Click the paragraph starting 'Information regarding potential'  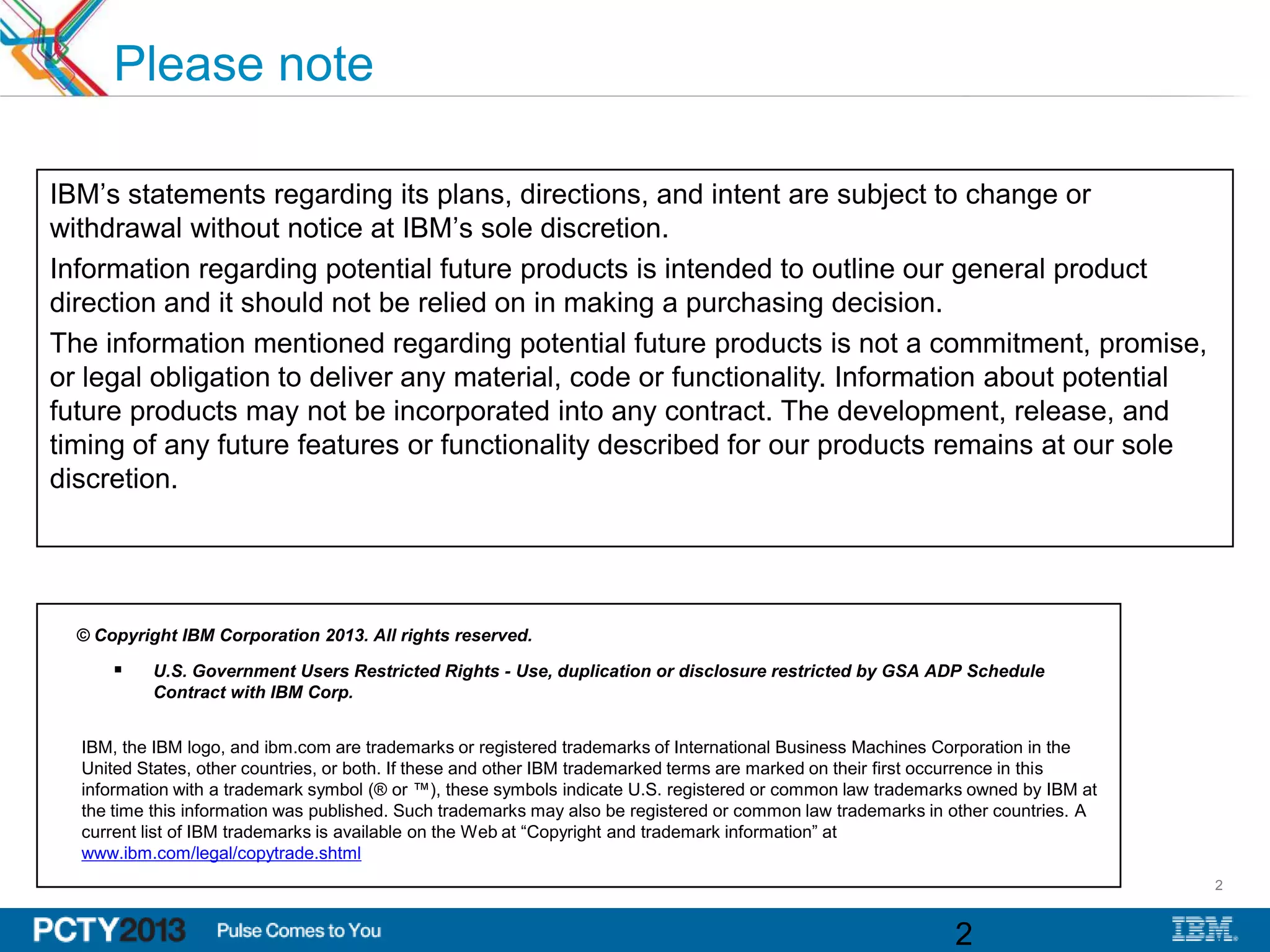tap(598, 286)
